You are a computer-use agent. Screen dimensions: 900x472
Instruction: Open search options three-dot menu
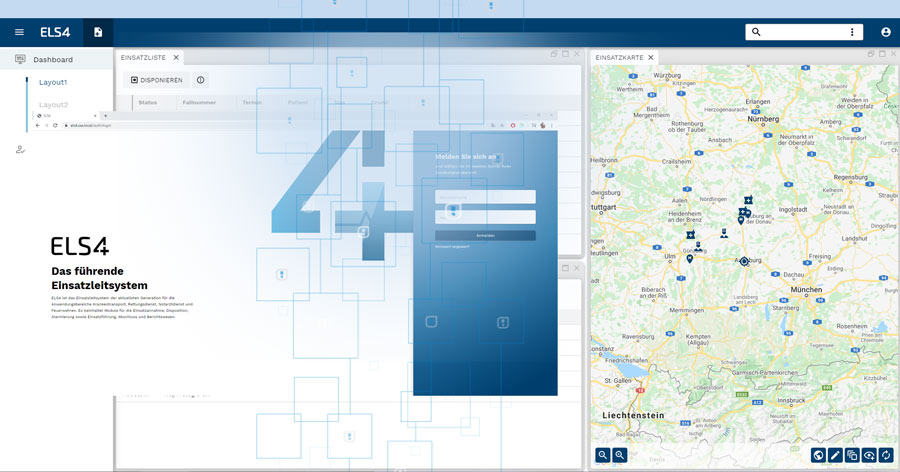852,32
